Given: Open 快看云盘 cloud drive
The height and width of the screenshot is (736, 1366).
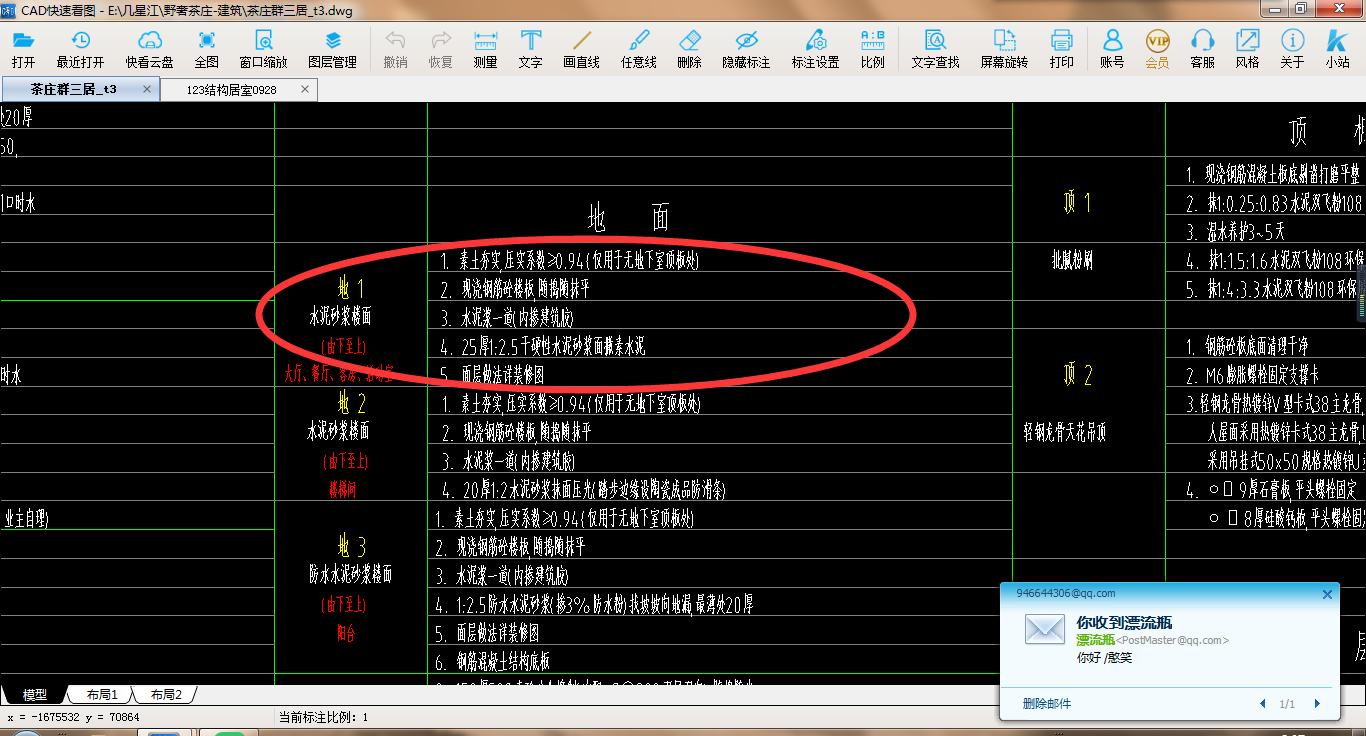Looking at the screenshot, I should pos(149,49).
